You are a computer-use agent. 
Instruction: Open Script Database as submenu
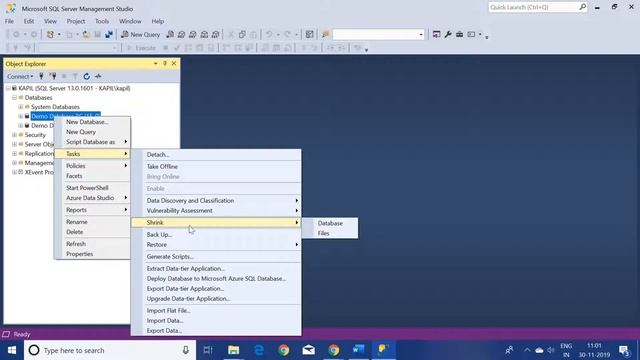tap(92, 142)
